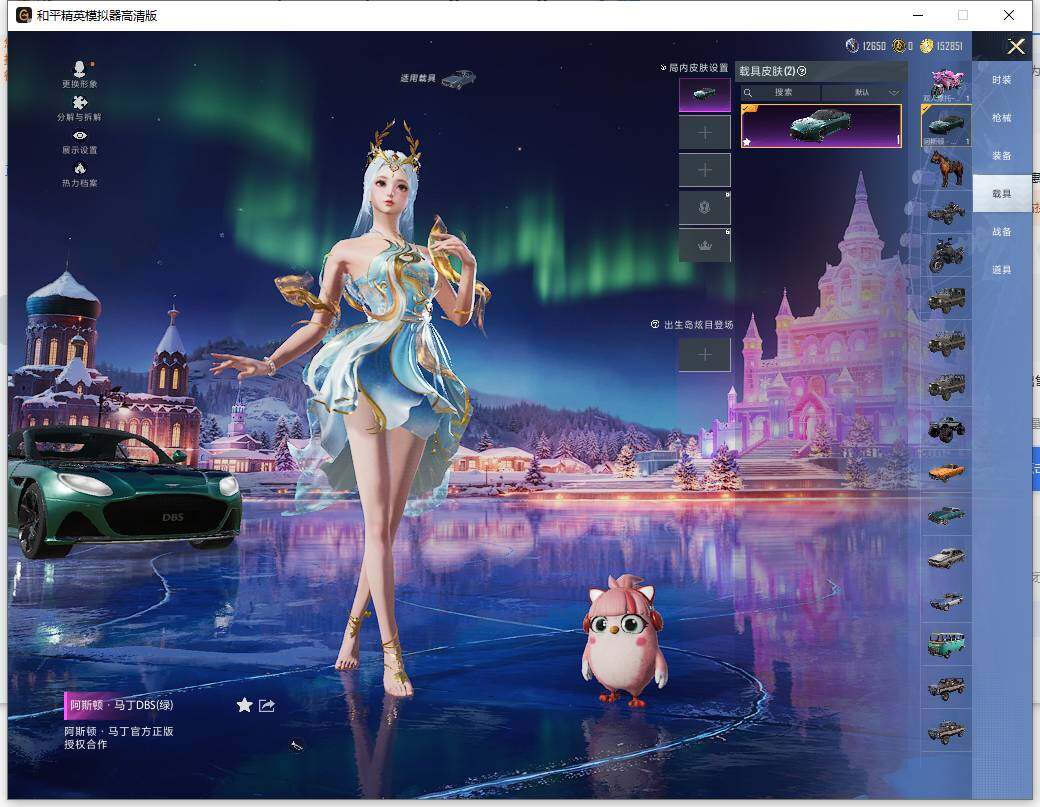The width and height of the screenshot is (1040, 807).
Task: Click the locked badge skin slot
Action: click(704, 208)
